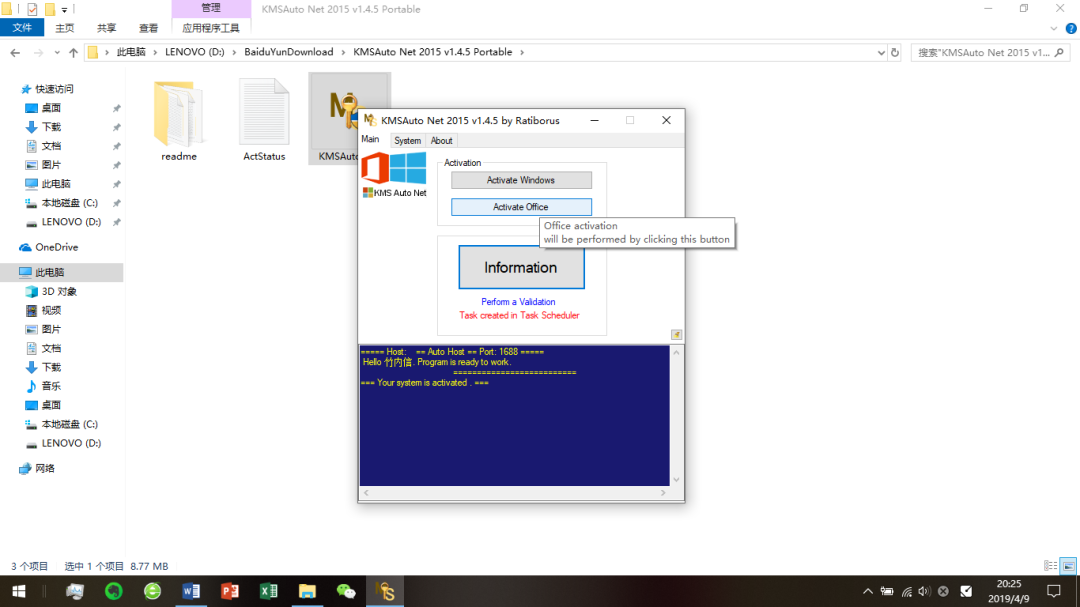Open the About tab in KMSAuto

pyautogui.click(x=442, y=141)
